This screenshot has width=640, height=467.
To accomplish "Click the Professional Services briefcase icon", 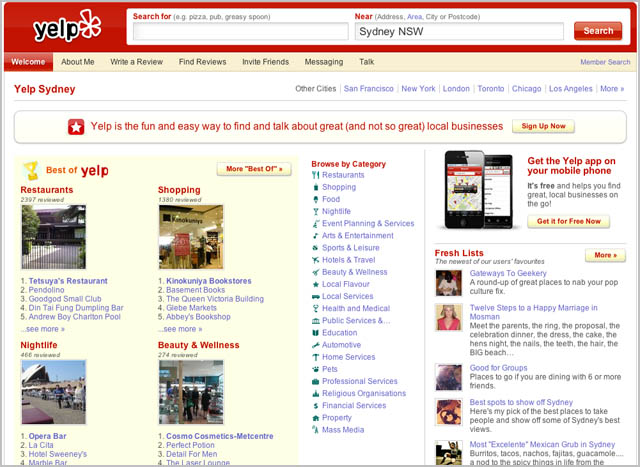I will pyautogui.click(x=316, y=381).
